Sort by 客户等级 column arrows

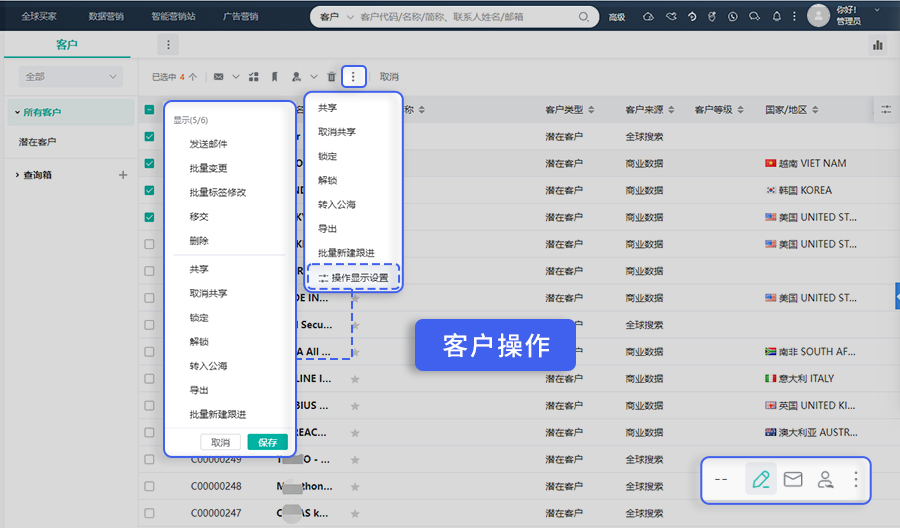click(740, 110)
